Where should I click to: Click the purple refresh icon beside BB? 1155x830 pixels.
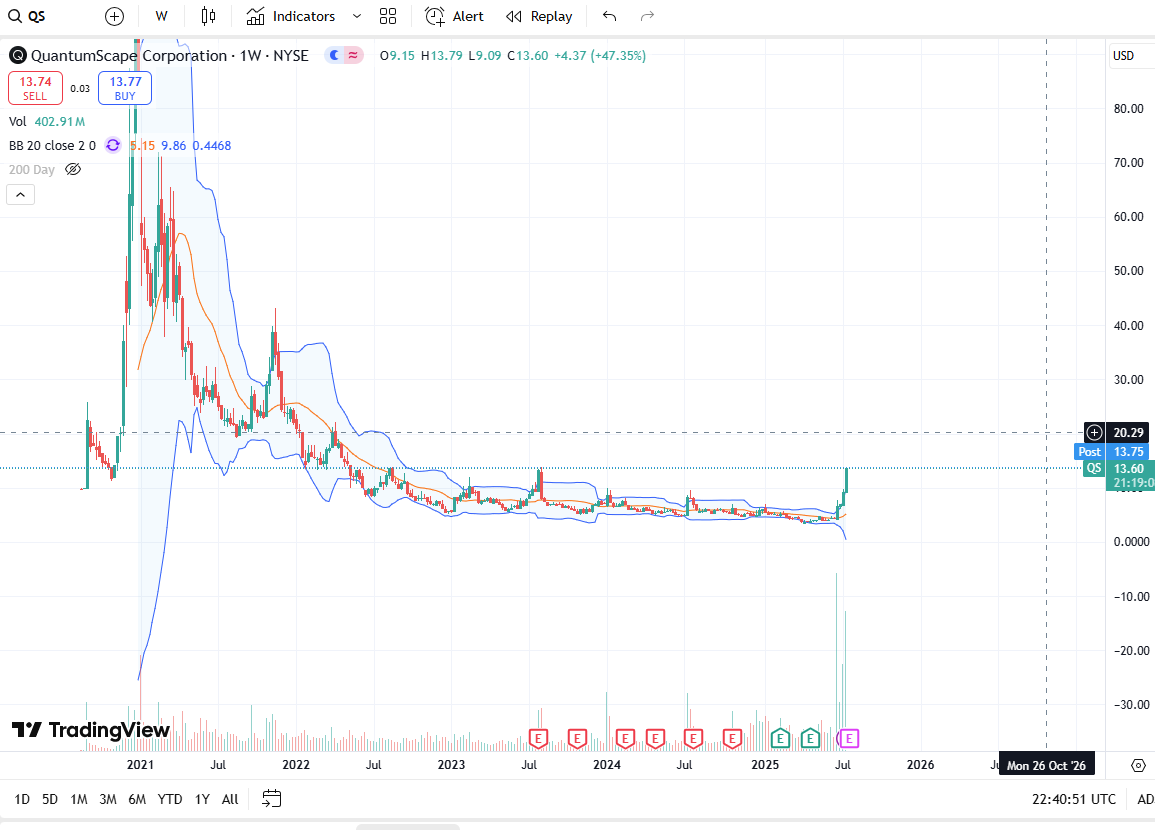click(x=113, y=145)
